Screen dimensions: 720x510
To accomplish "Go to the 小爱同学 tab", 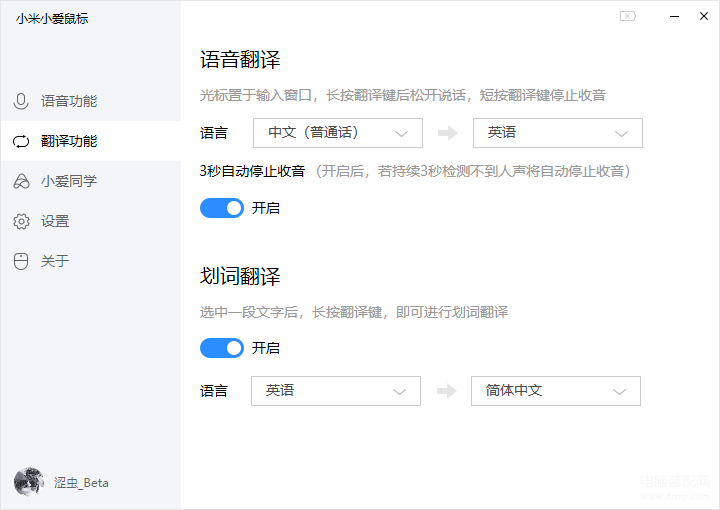I will tap(91, 181).
